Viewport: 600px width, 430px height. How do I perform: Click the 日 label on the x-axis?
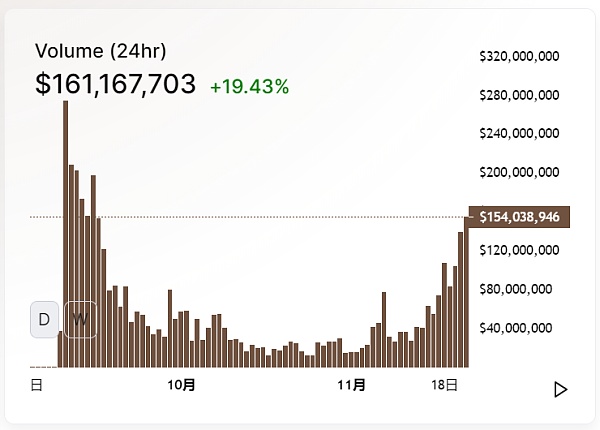(x=37, y=384)
